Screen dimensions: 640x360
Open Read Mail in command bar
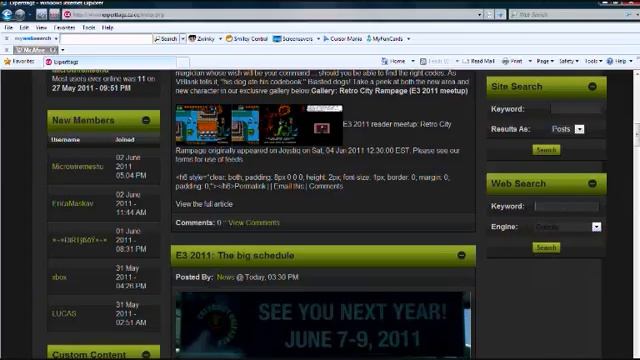point(478,61)
